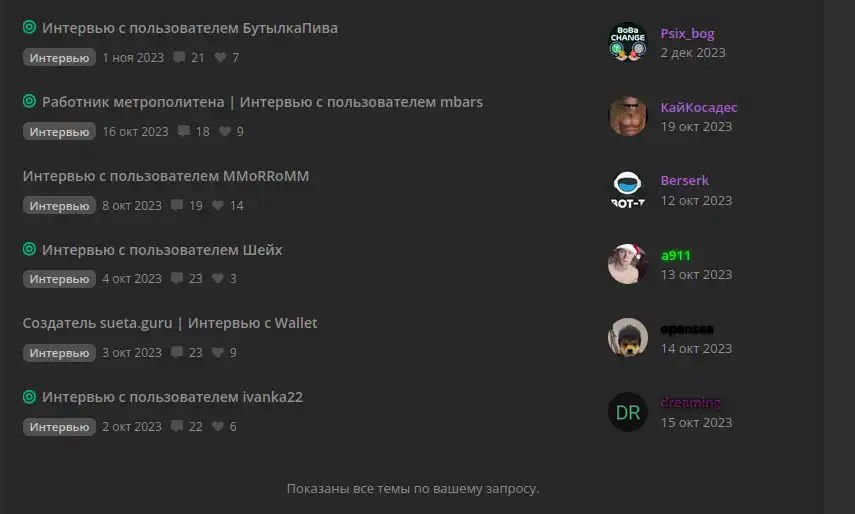Open thread Интервью с пользователем MMoRRoMM
The image size is (855, 514).
coord(166,176)
